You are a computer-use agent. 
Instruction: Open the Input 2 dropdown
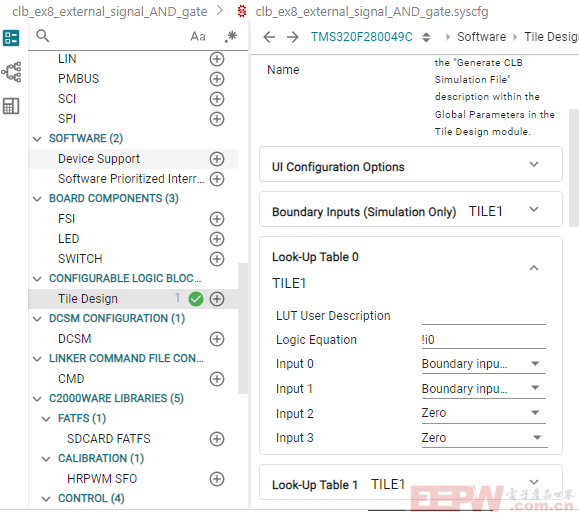point(483,413)
